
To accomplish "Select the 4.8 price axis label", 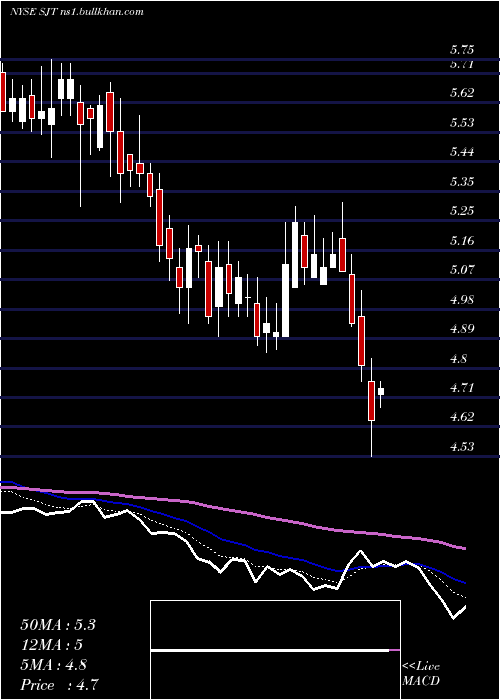I will coord(459,358).
